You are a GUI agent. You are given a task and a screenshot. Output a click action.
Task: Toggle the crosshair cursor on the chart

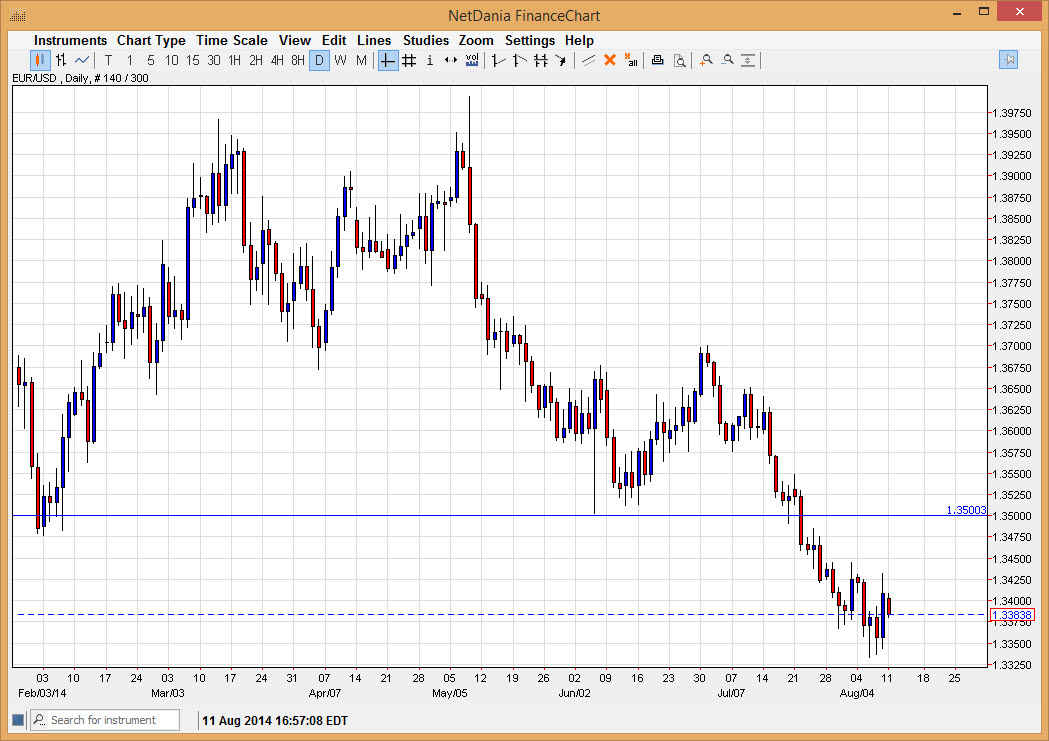click(387, 60)
